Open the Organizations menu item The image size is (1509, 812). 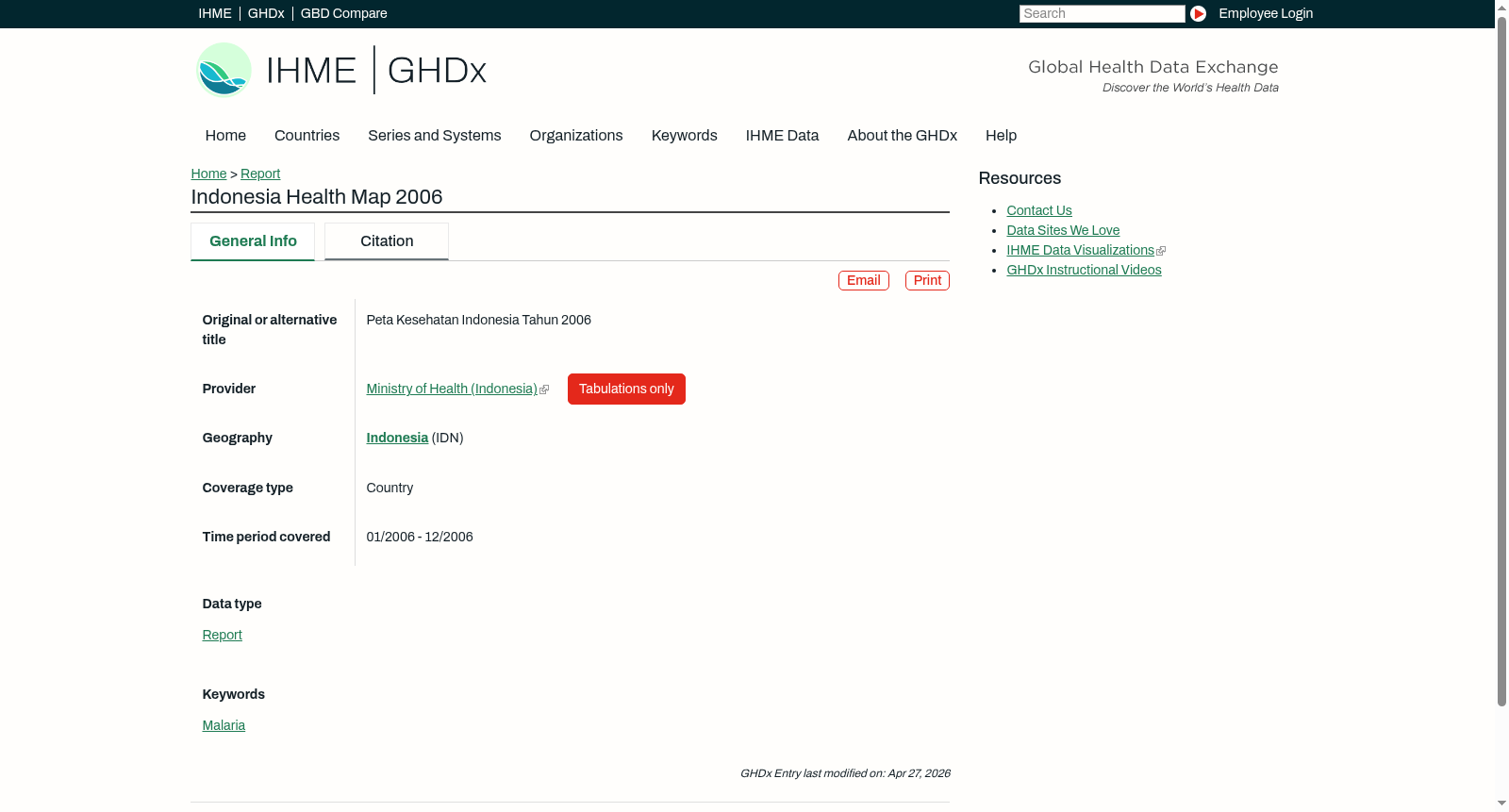point(576,135)
